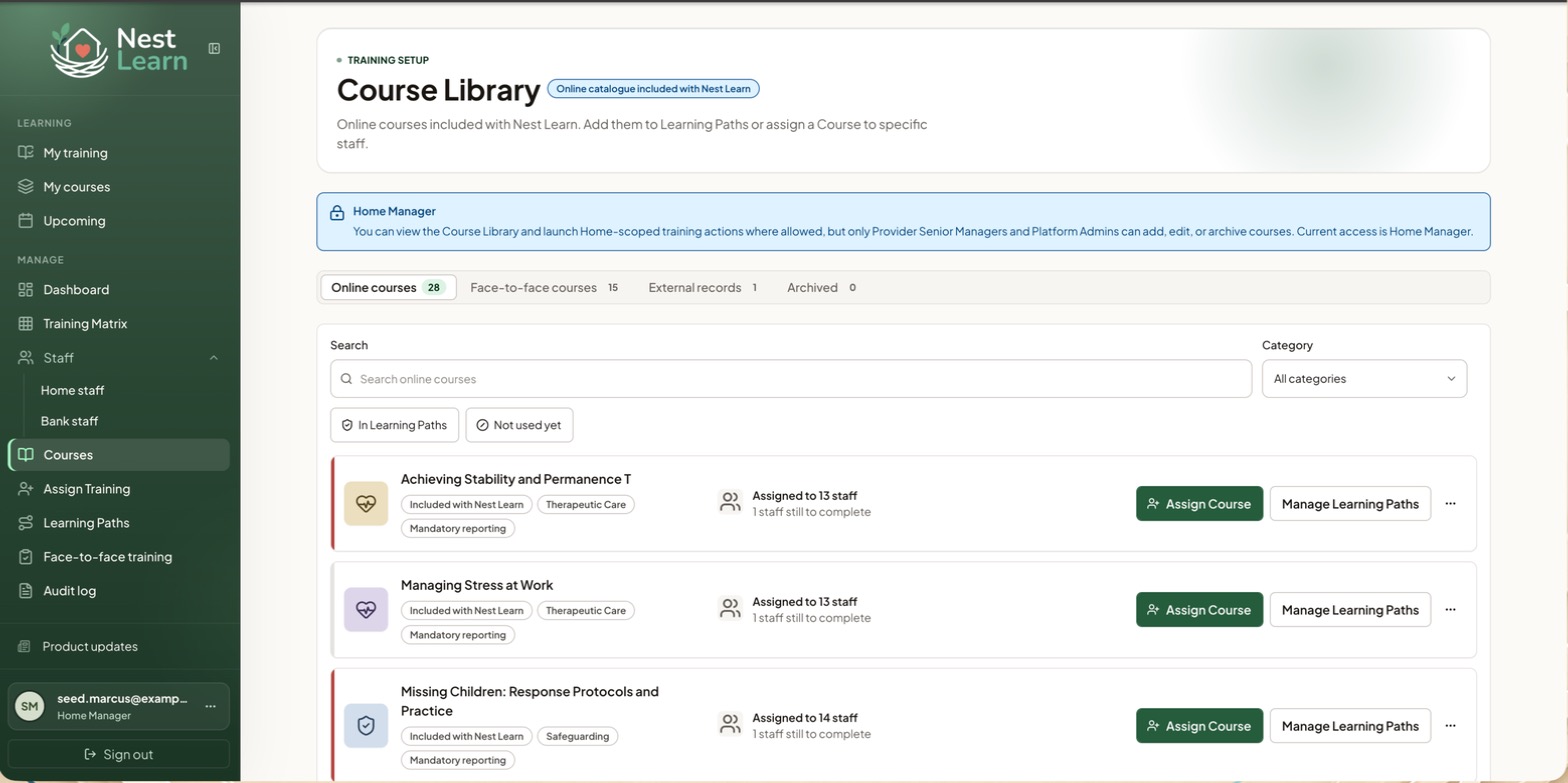Focus the Search online courses field

coord(791,379)
